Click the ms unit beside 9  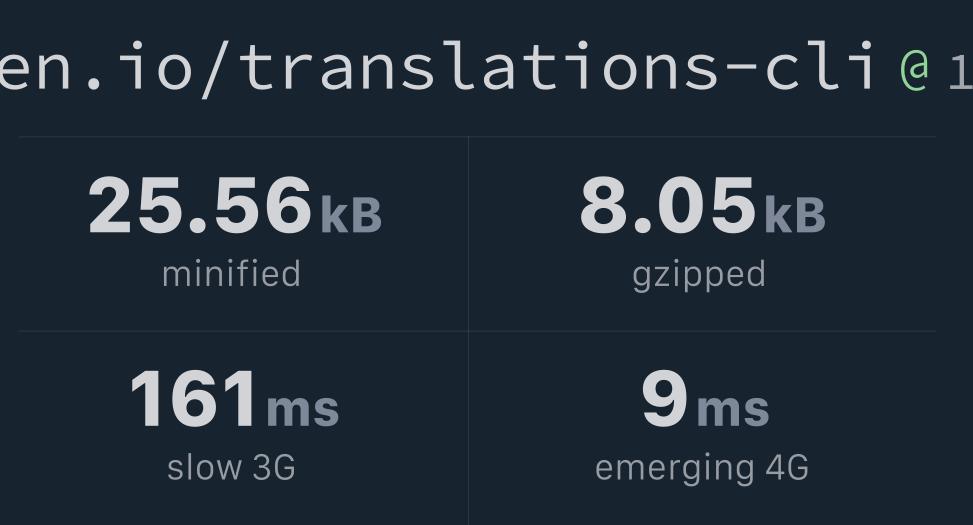pyautogui.click(x=733, y=408)
